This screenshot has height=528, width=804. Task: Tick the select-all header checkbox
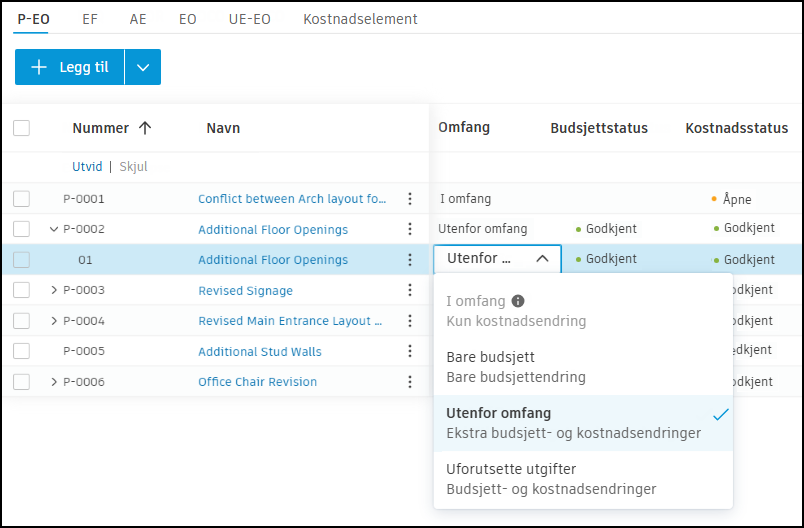click(x=22, y=128)
